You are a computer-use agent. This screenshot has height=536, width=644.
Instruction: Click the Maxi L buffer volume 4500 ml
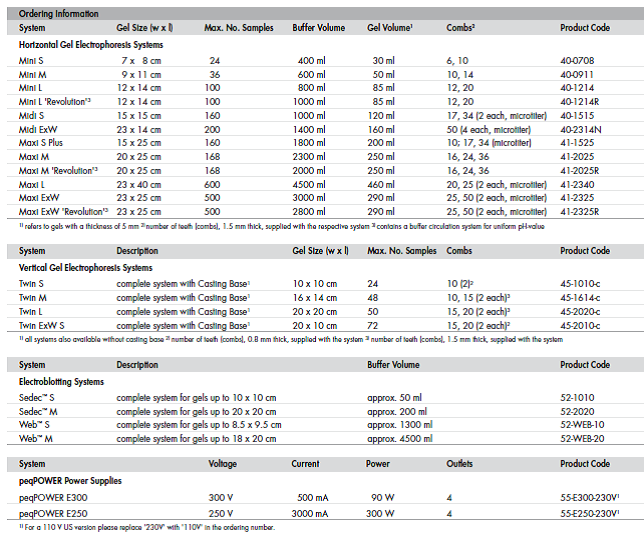coord(309,185)
